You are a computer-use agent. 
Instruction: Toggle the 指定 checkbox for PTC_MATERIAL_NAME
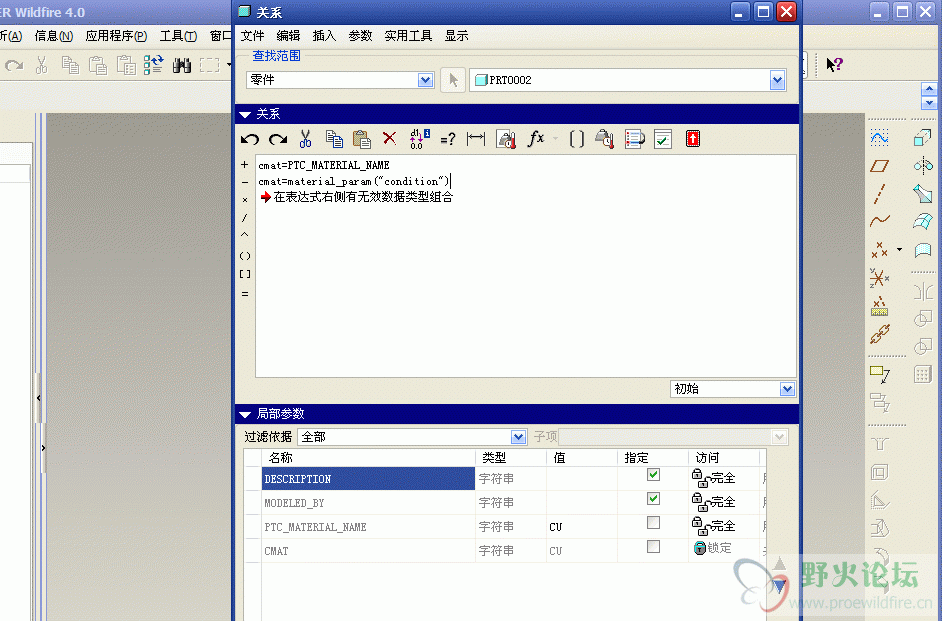(x=653, y=523)
